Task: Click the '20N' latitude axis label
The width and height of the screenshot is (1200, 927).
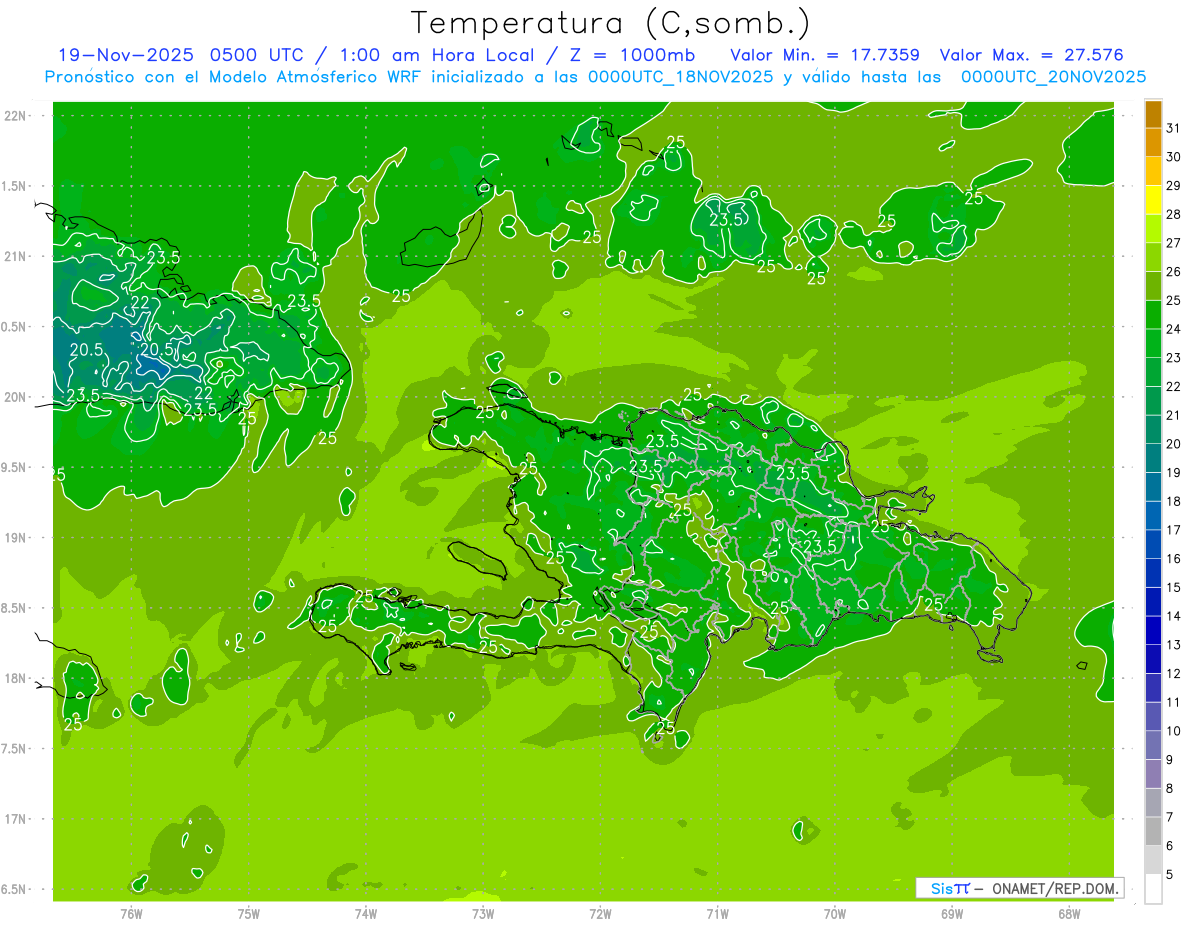Action: coord(16,397)
